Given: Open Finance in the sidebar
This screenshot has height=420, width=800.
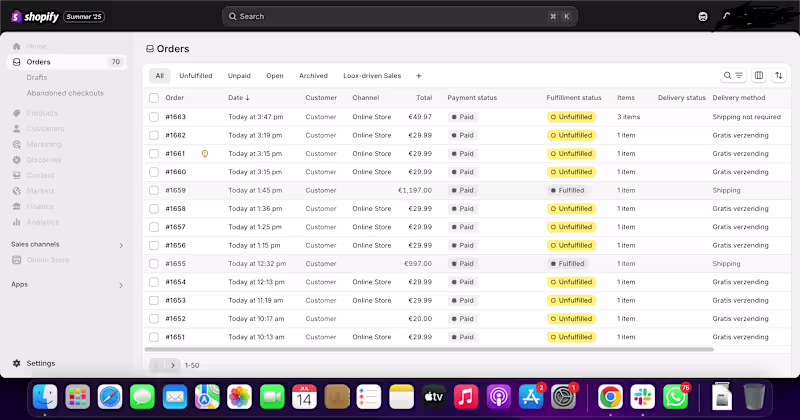Looking at the screenshot, I should pos(40,207).
